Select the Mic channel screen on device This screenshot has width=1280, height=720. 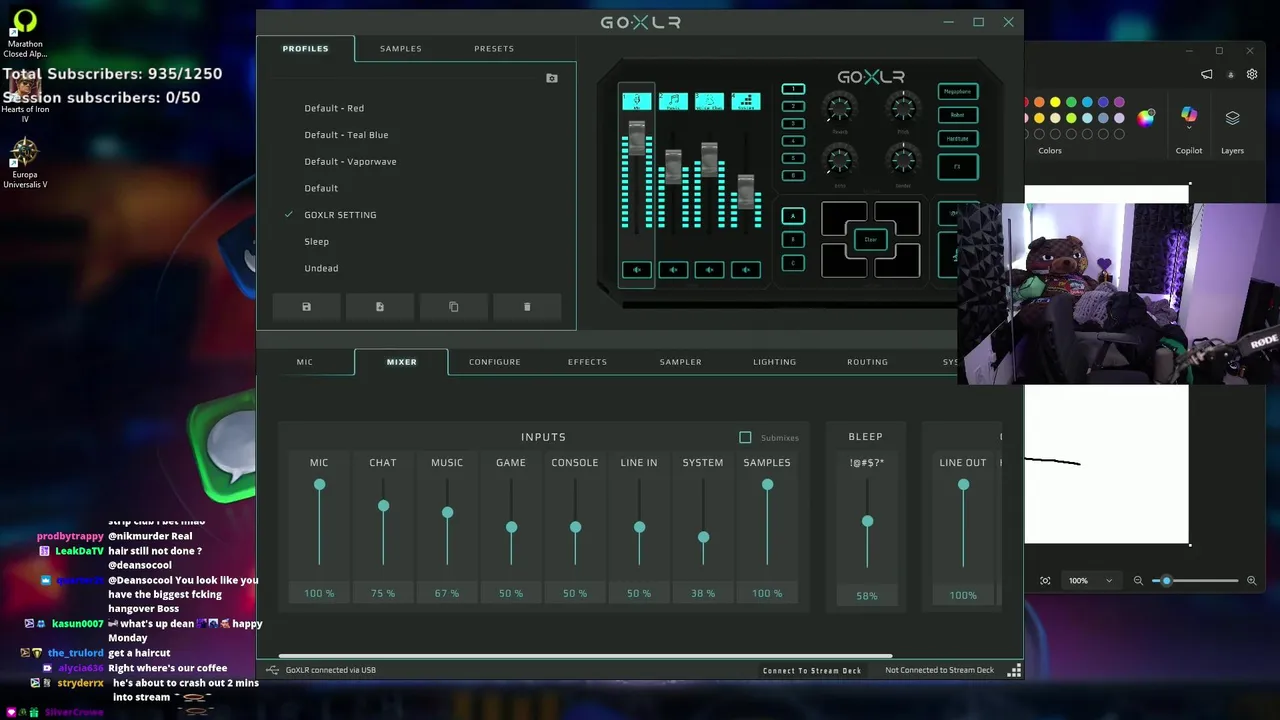click(636, 101)
